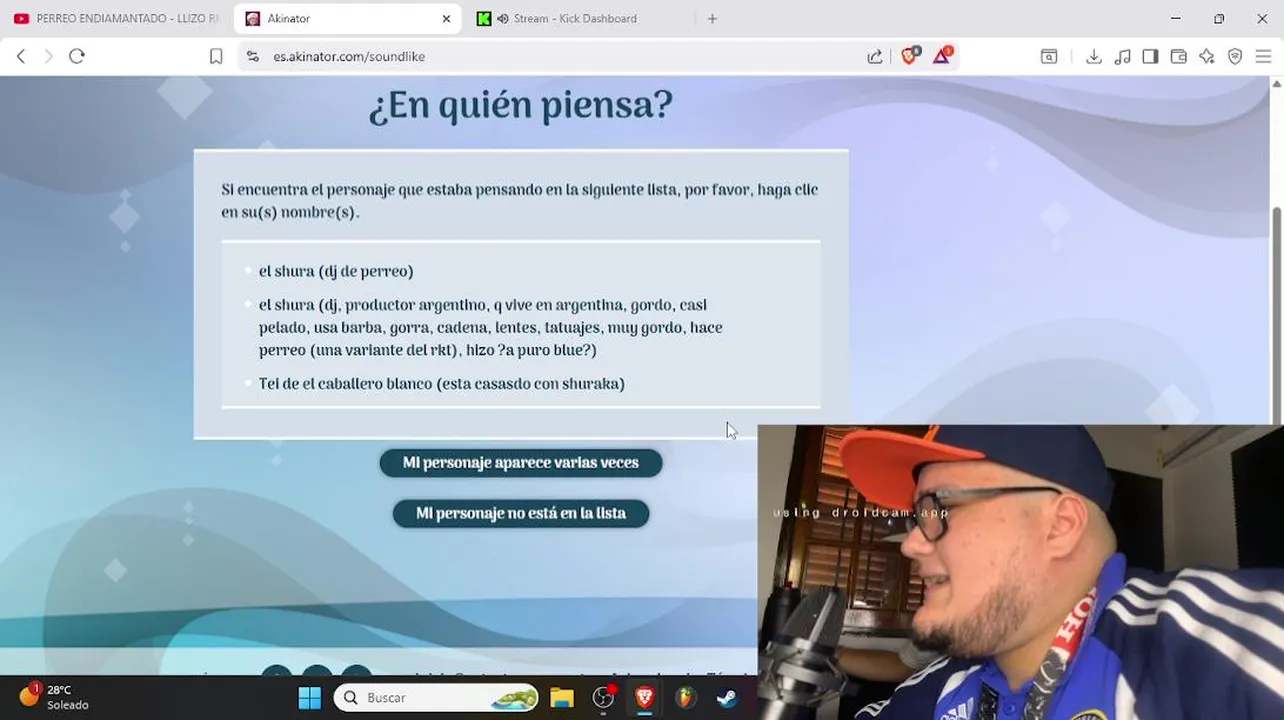Viewport: 1284px width, 720px height.
Task: Choose 'el shura (dj de perreo)' entry
Action: tap(336, 271)
